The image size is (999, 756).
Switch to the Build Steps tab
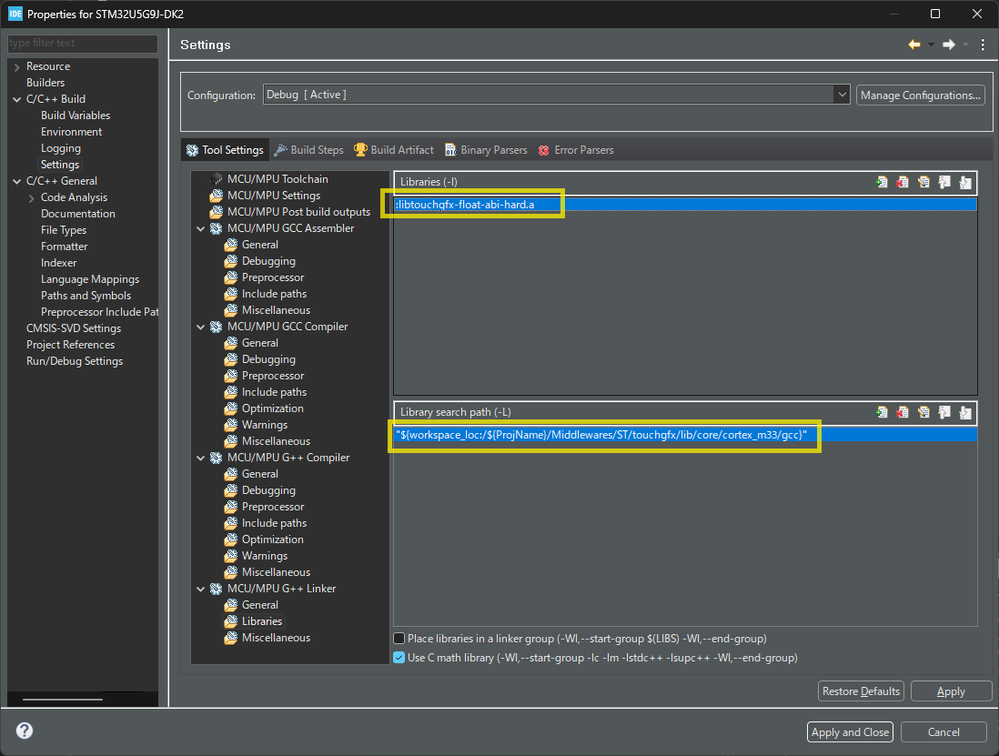tap(309, 150)
